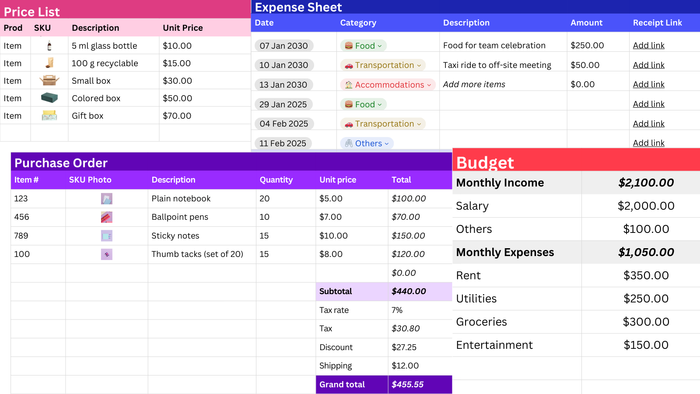Click the Monthly Income $2,100.00 value
Screen dimensions: 700x394
(x=646, y=182)
